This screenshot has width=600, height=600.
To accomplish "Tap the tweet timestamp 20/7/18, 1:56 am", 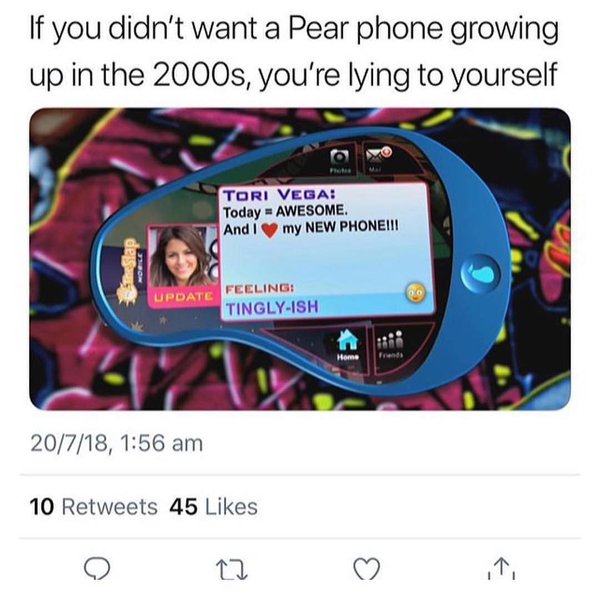I will click(x=116, y=443).
